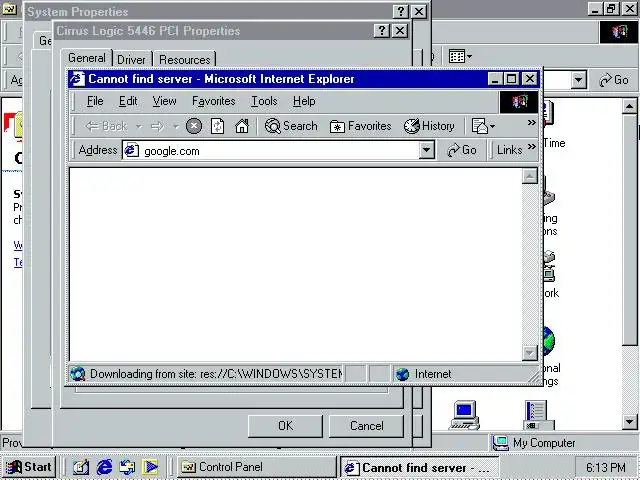The image size is (640, 480).
Task: Open Views button in Control Panel toolbar
Action: click(460, 56)
